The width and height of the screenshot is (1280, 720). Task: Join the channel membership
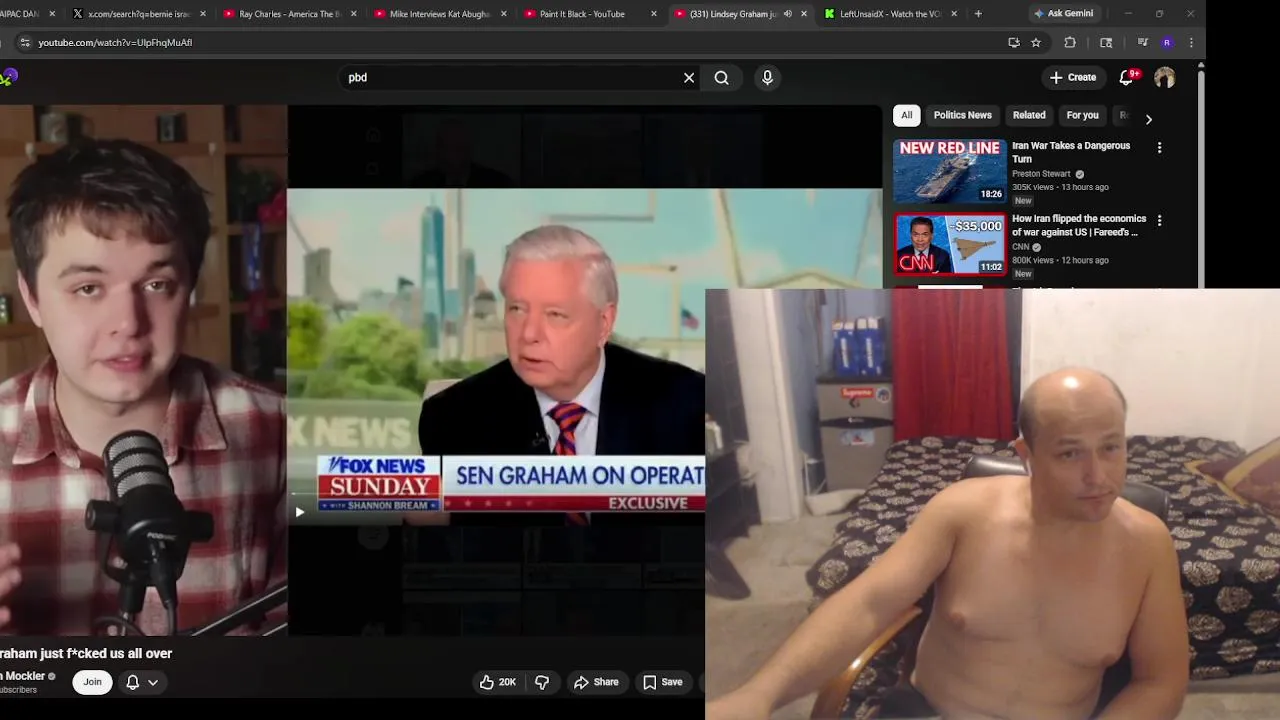92,682
